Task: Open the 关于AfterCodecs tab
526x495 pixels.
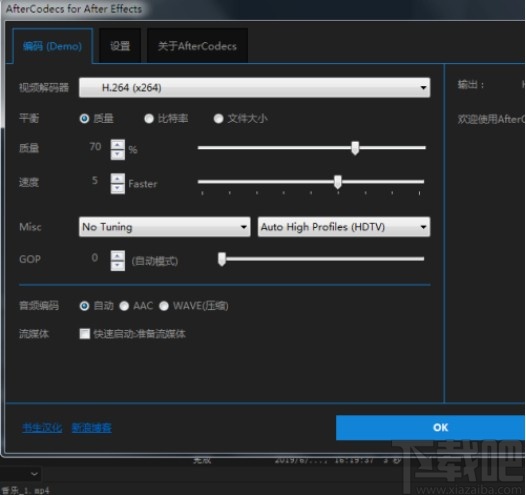Action: (x=197, y=46)
